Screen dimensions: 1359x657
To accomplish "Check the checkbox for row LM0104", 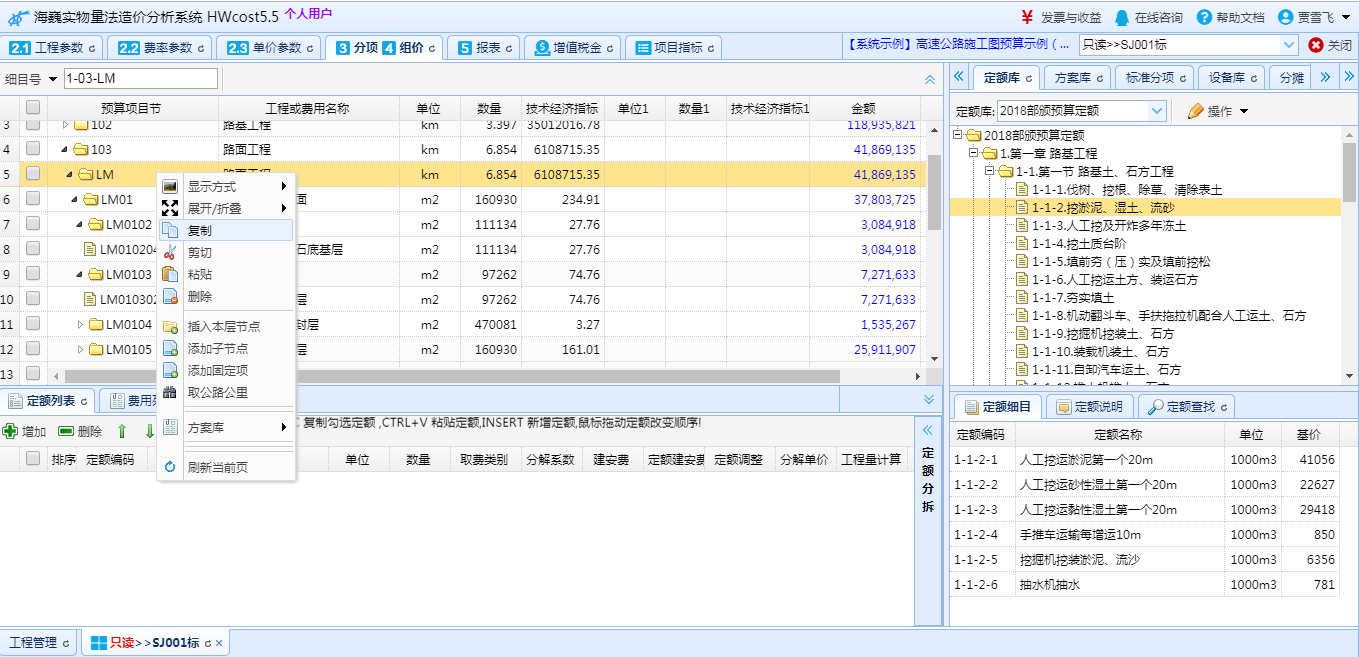I will (x=33, y=324).
